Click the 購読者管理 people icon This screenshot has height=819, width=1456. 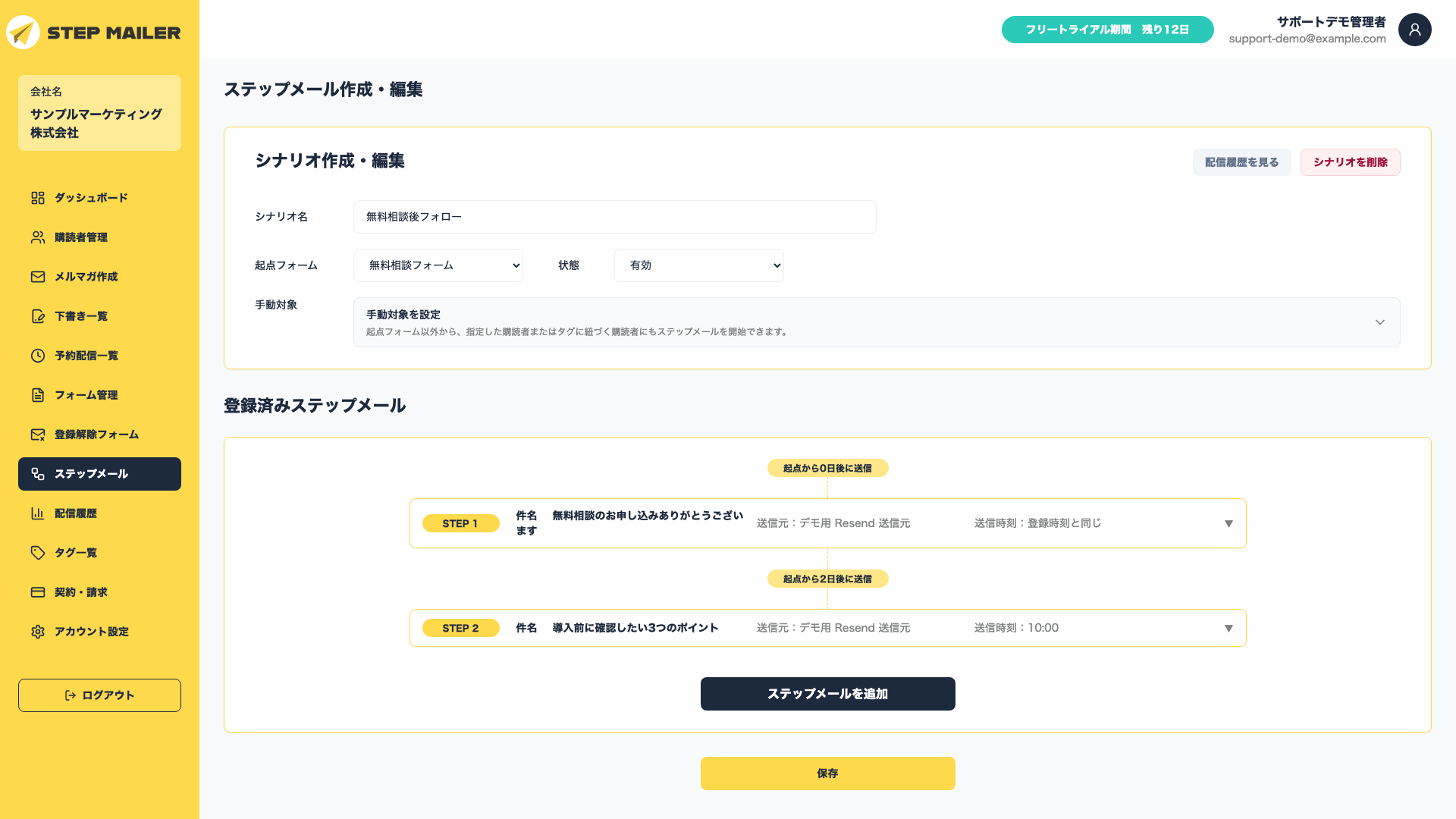(x=38, y=237)
